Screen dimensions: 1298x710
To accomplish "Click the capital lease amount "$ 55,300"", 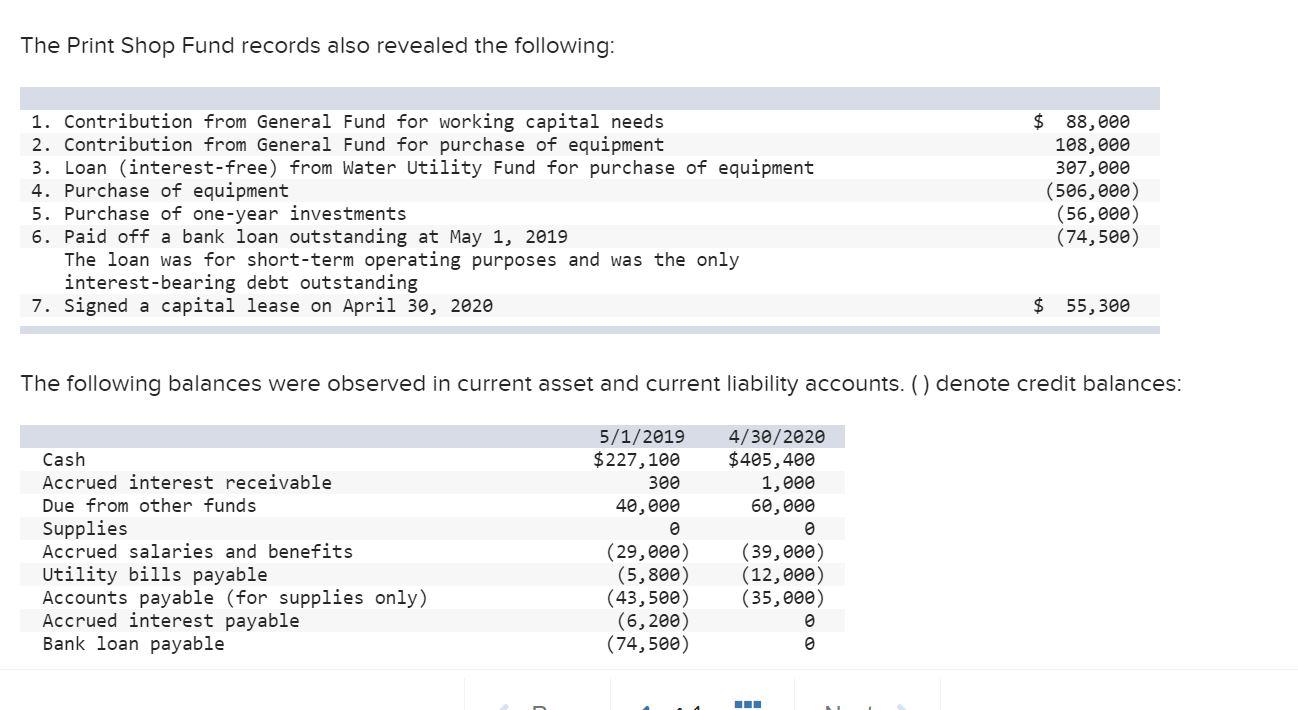I will [1081, 306].
